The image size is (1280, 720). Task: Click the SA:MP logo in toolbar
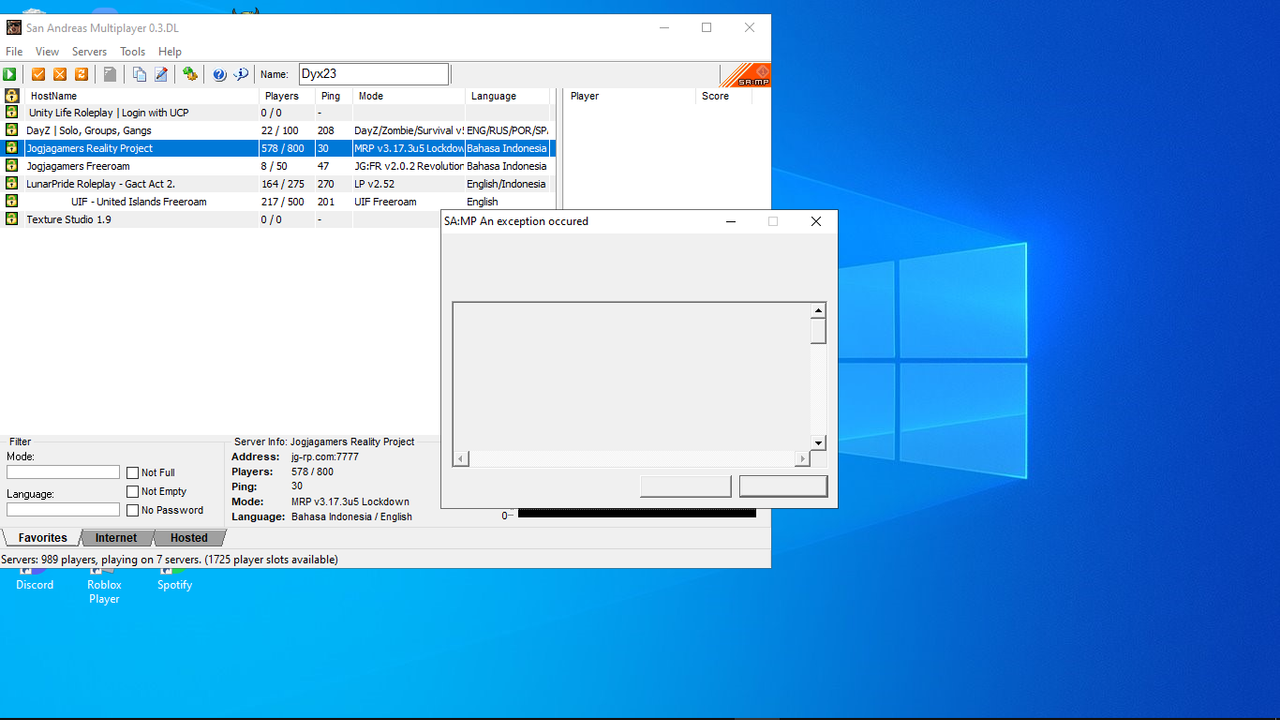pos(745,75)
